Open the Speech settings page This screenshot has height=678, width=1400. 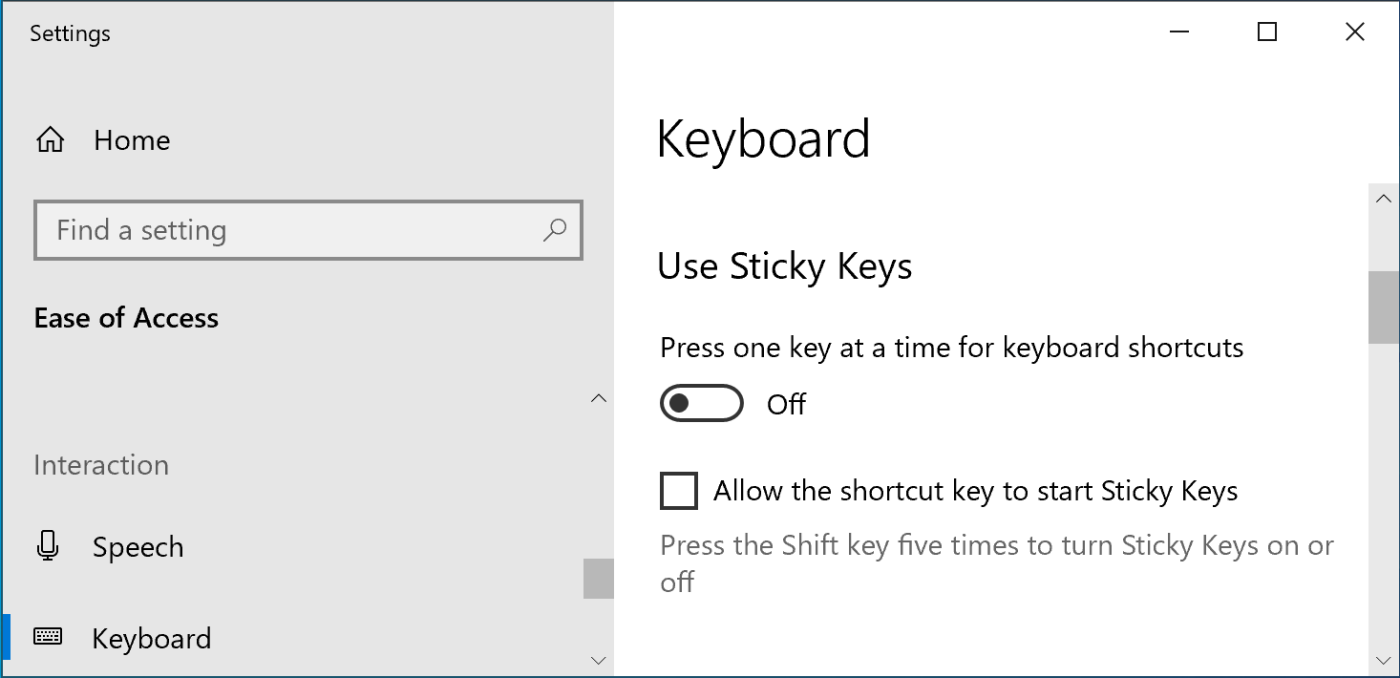pos(138,547)
